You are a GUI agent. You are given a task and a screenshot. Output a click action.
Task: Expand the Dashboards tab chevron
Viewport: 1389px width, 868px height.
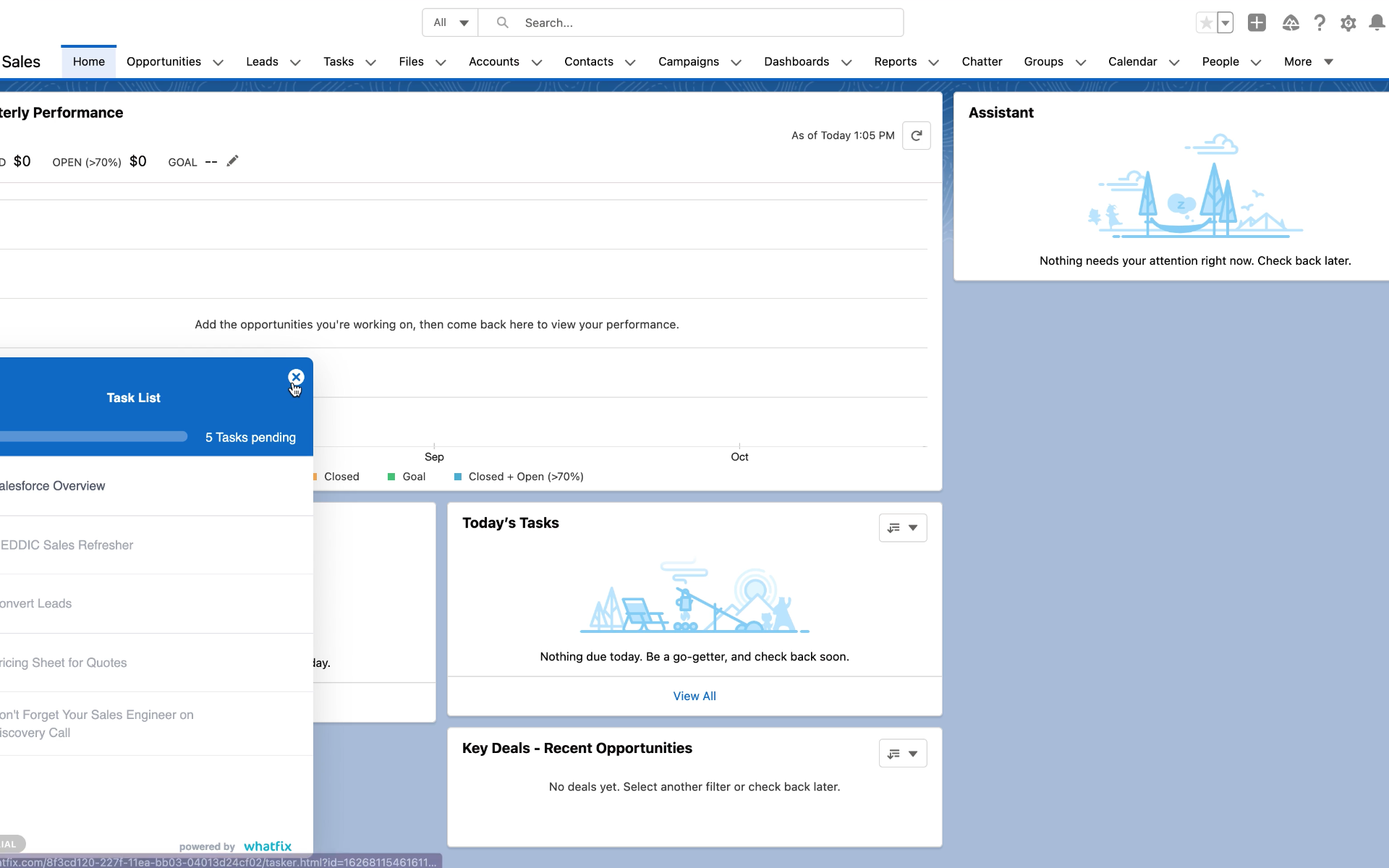846,62
